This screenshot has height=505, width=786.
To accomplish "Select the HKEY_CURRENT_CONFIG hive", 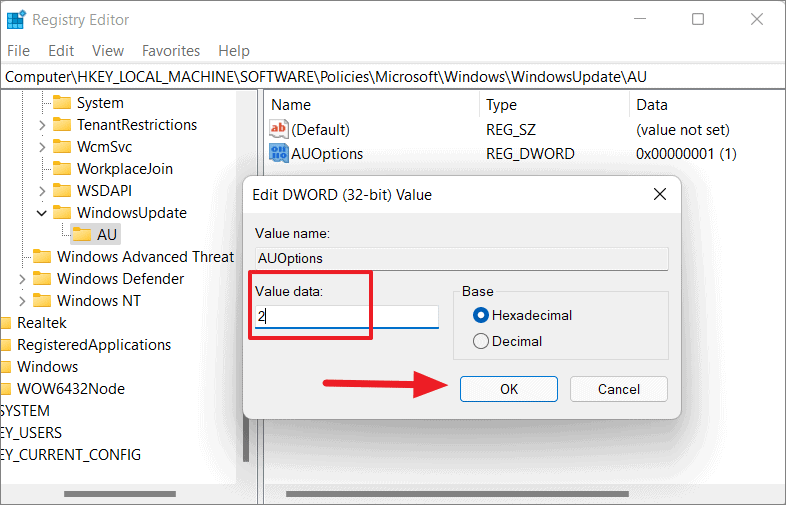I will click(71, 455).
